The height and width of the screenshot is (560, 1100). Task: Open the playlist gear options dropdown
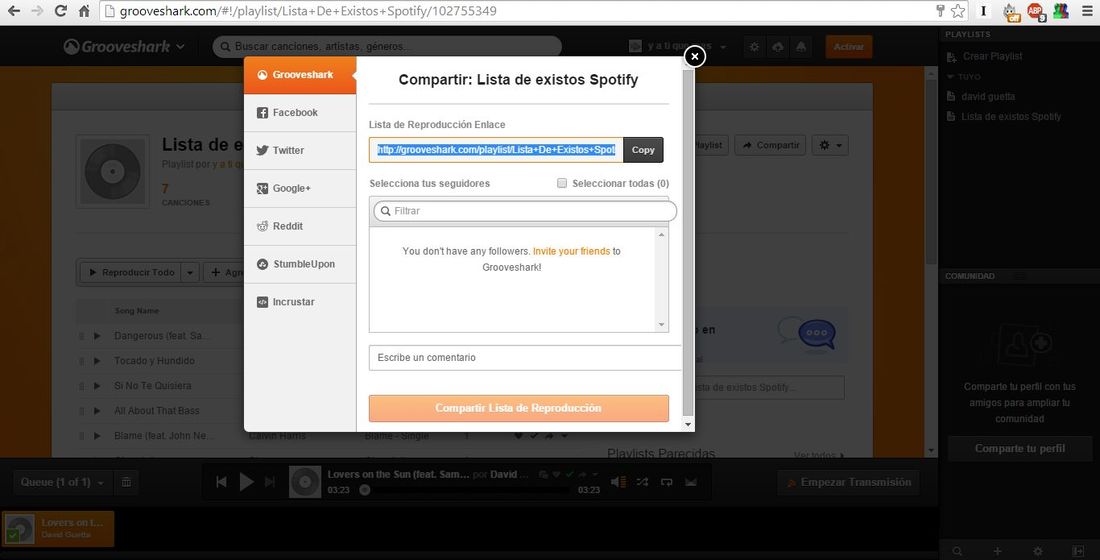[x=830, y=145]
